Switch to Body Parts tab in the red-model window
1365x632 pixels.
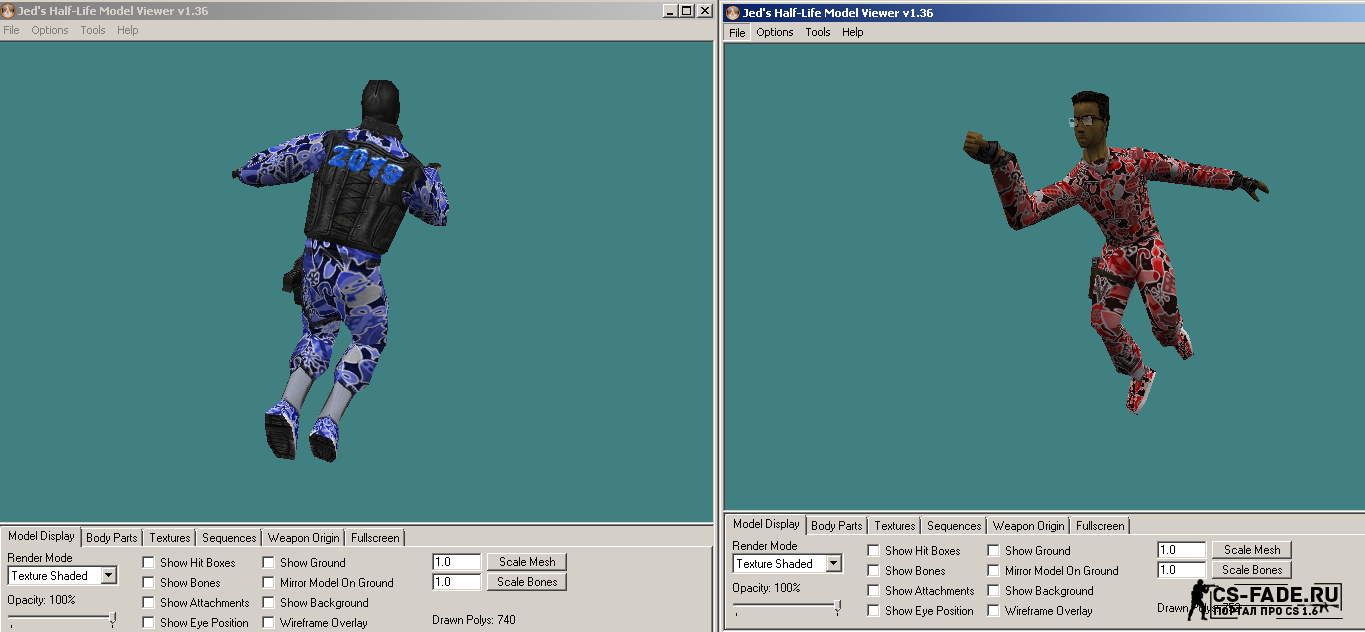pyautogui.click(x=837, y=526)
